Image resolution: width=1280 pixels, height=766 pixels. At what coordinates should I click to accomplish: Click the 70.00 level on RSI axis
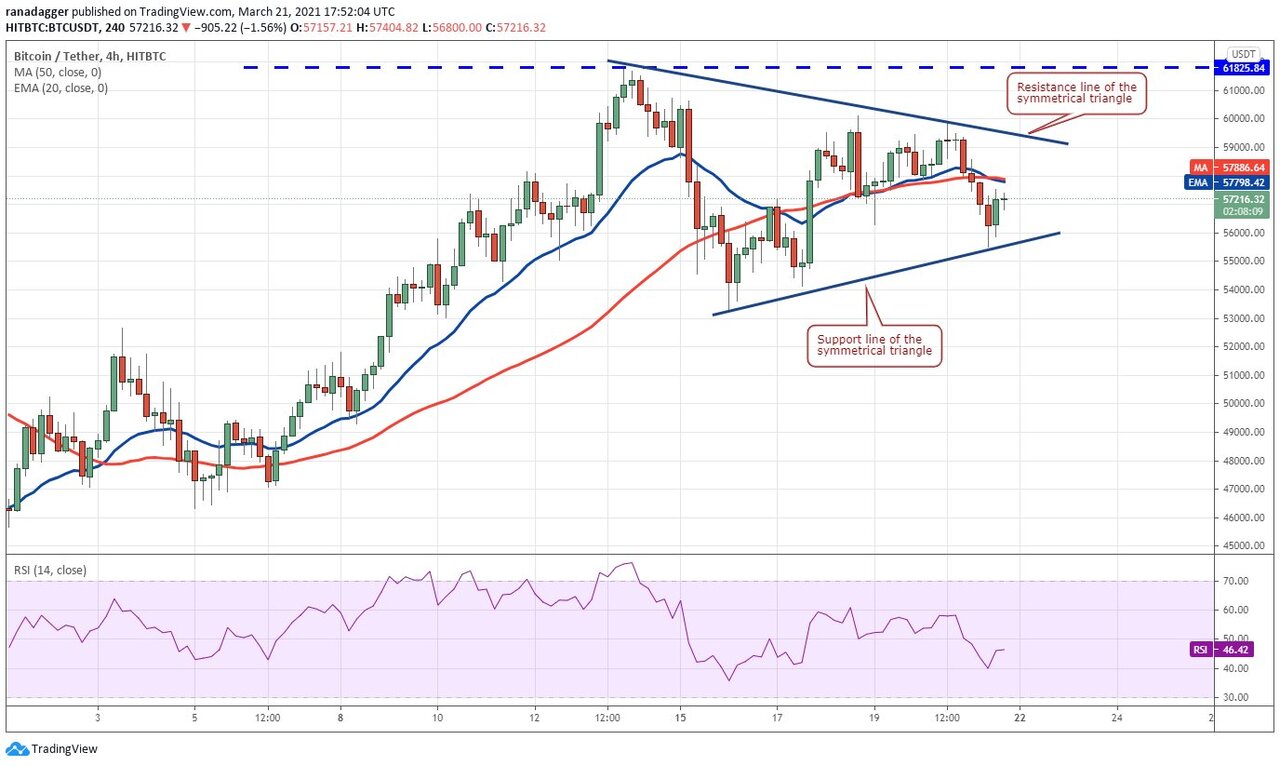point(1237,581)
